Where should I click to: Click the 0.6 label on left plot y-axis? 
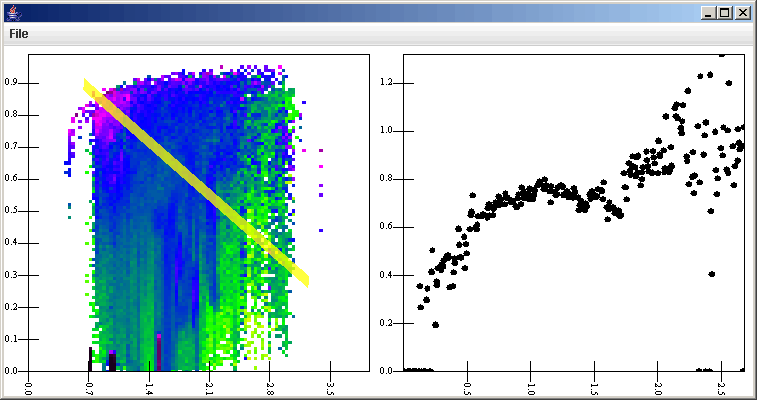[x=12, y=179]
